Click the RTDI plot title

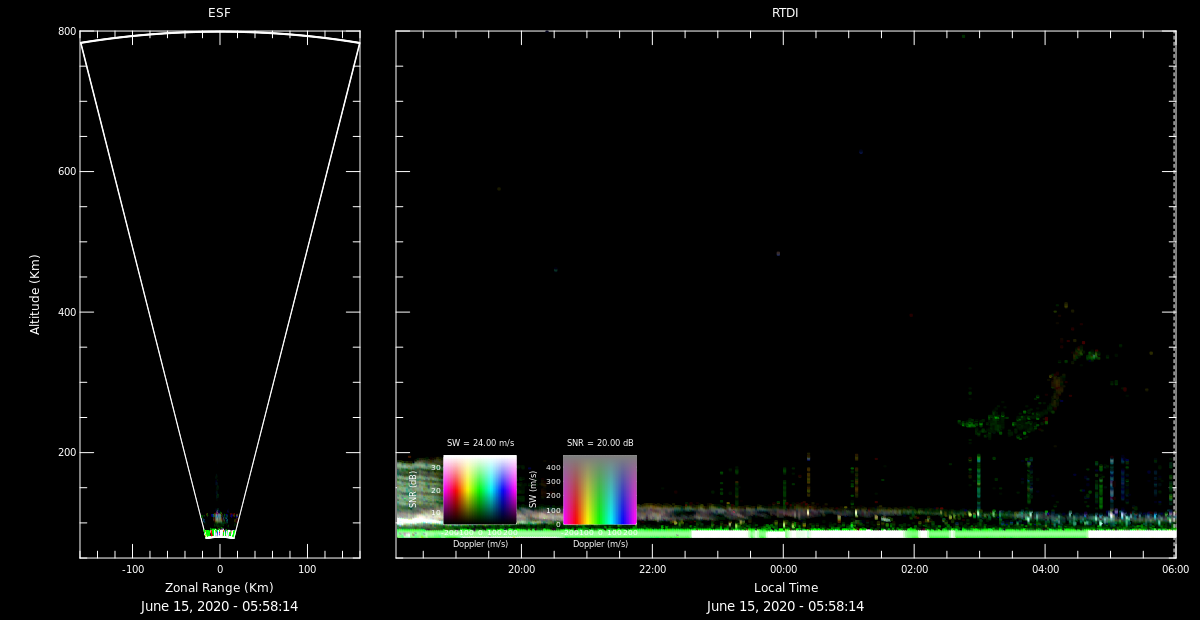pos(785,13)
